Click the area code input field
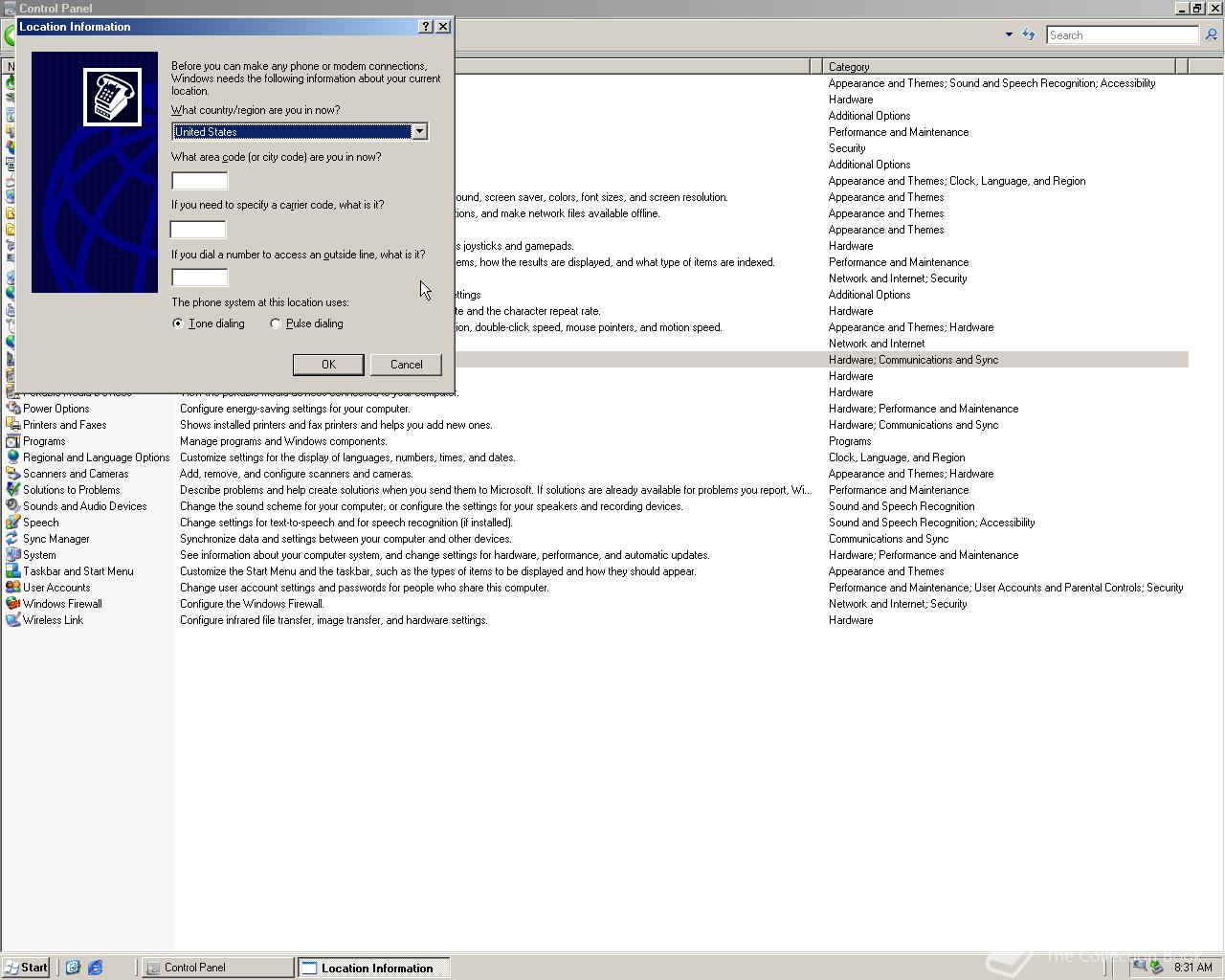The height and width of the screenshot is (980, 1225). pos(200,181)
